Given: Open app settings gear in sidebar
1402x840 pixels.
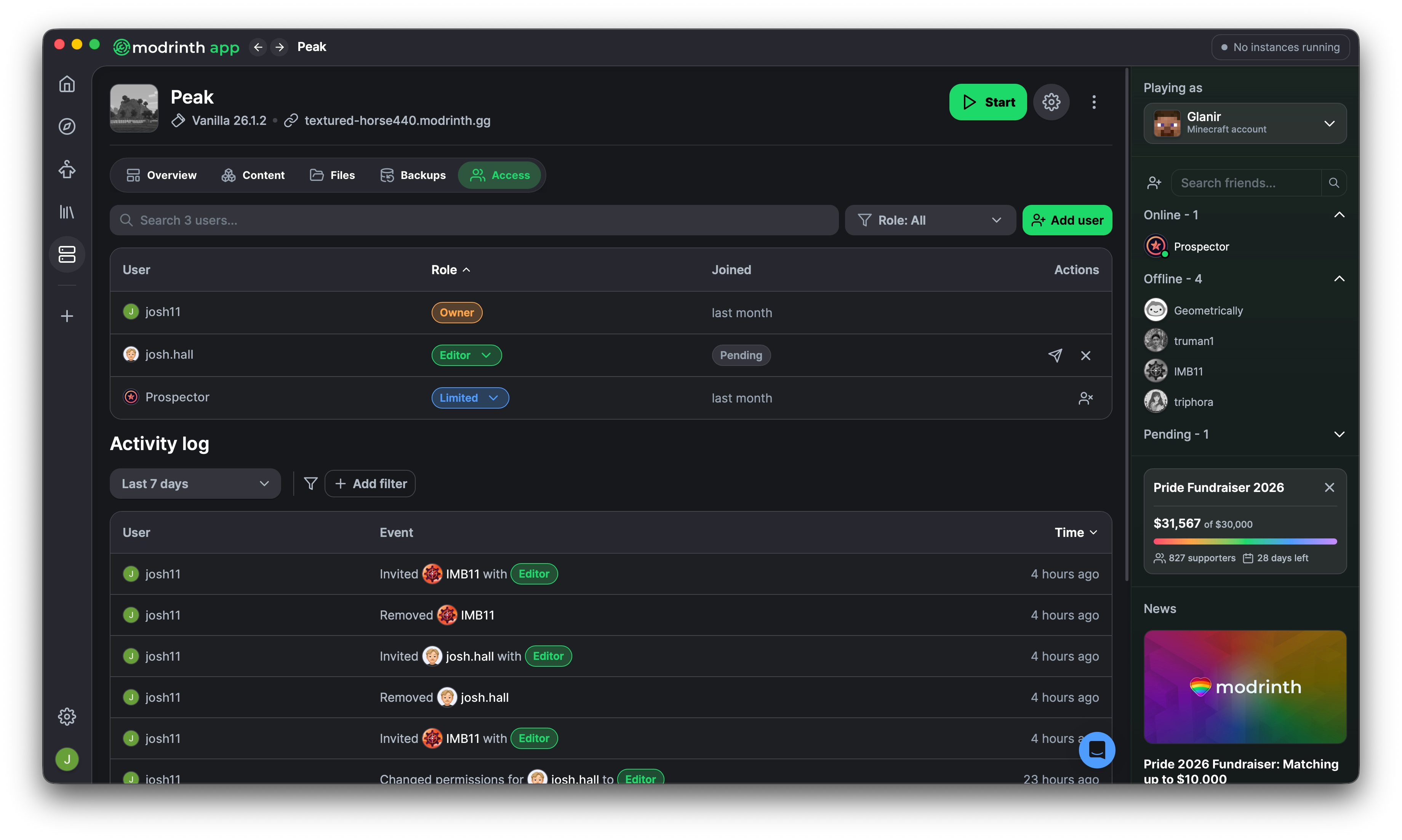Looking at the screenshot, I should [x=67, y=716].
